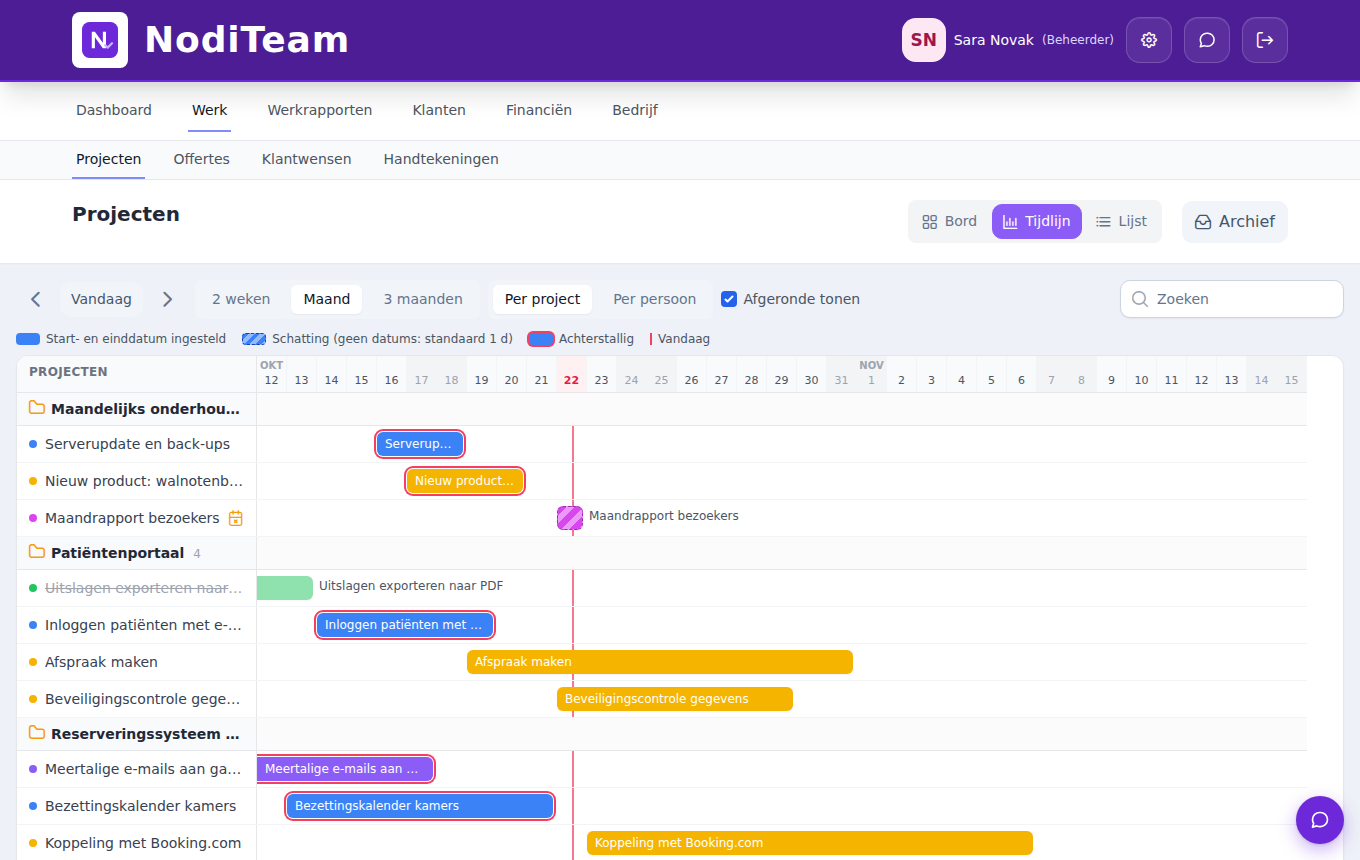The image size is (1360, 860).
Task: Click the magnifier icon in the search box
Action: [1139, 299]
